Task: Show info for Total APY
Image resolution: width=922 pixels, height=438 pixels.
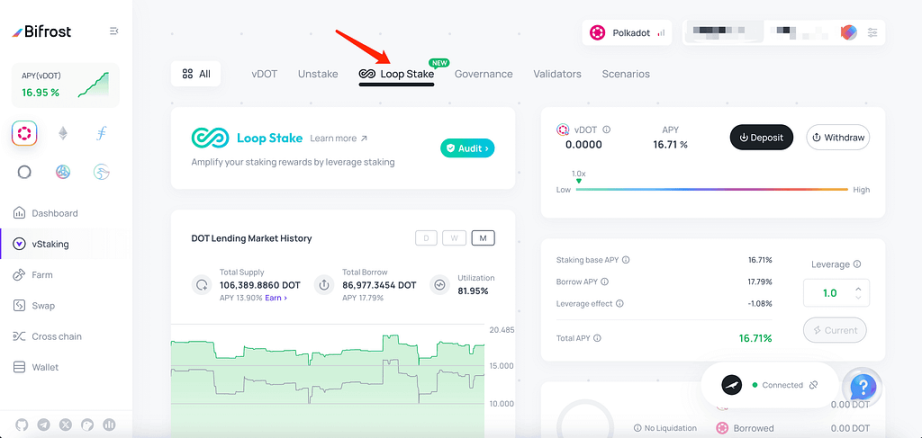Action: pos(597,338)
